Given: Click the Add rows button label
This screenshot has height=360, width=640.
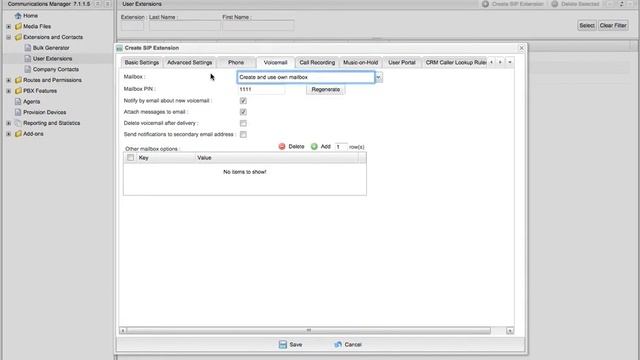Looking at the screenshot, I should (325, 147).
